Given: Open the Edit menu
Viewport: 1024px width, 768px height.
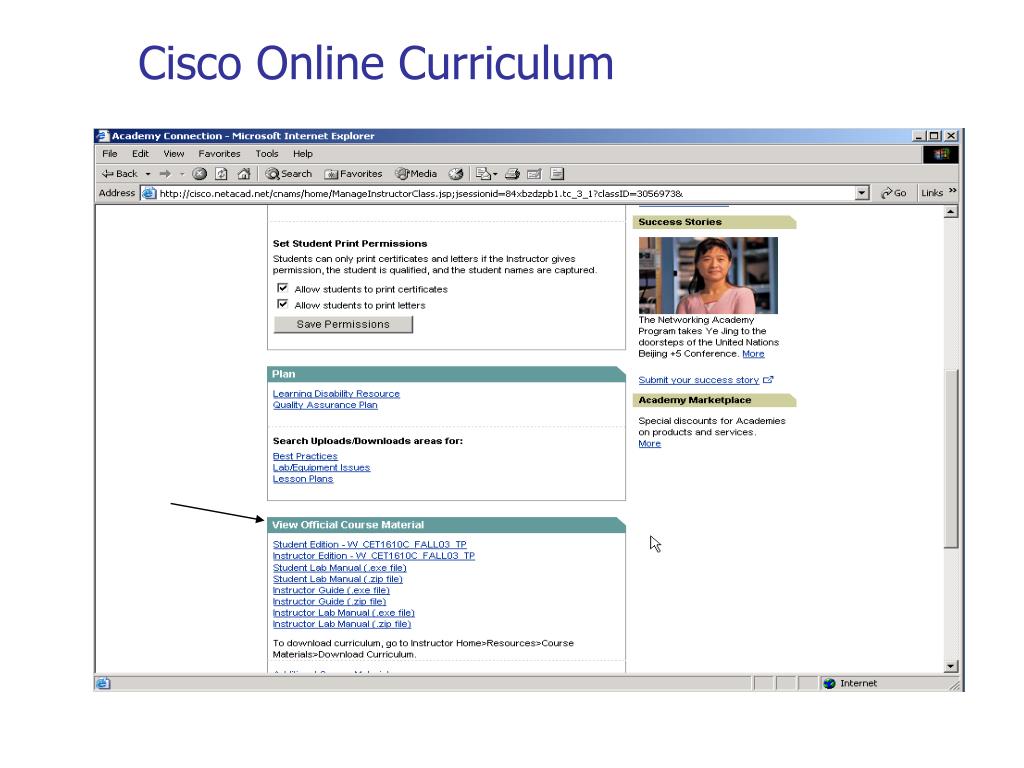Looking at the screenshot, I should tap(140, 154).
